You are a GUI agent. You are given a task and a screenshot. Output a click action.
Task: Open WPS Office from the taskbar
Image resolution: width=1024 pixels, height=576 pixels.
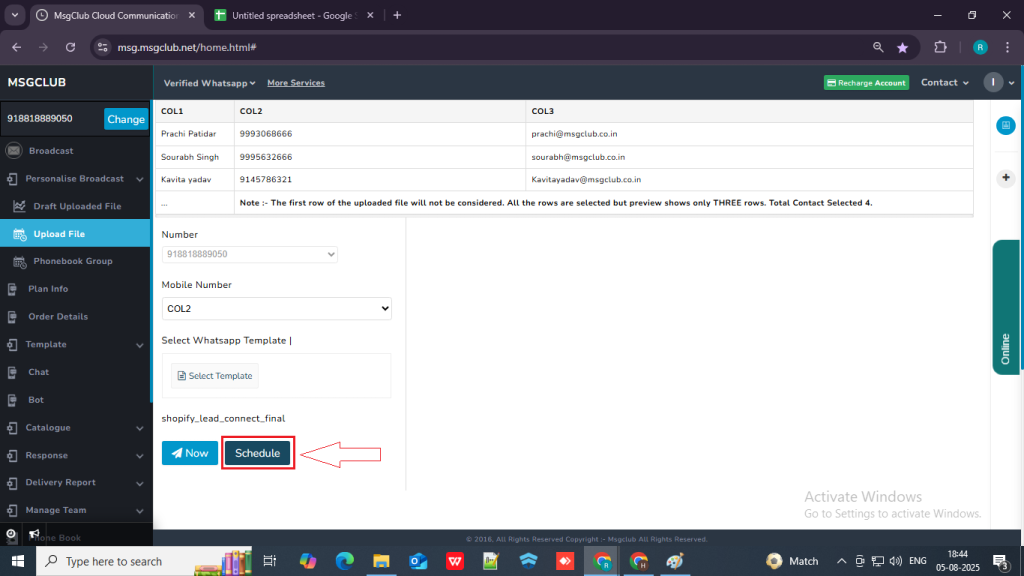[x=455, y=561]
